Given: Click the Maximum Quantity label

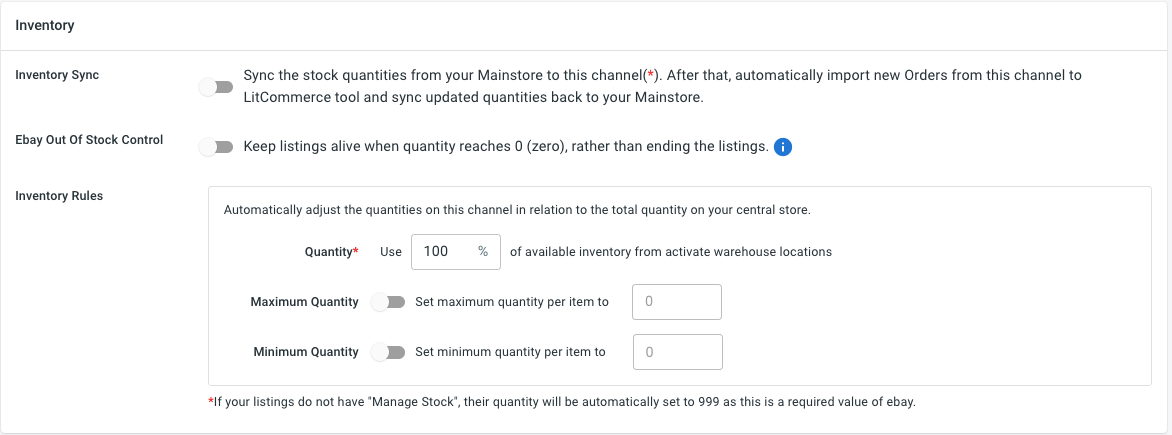Looking at the screenshot, I should (x=304, y=302).
